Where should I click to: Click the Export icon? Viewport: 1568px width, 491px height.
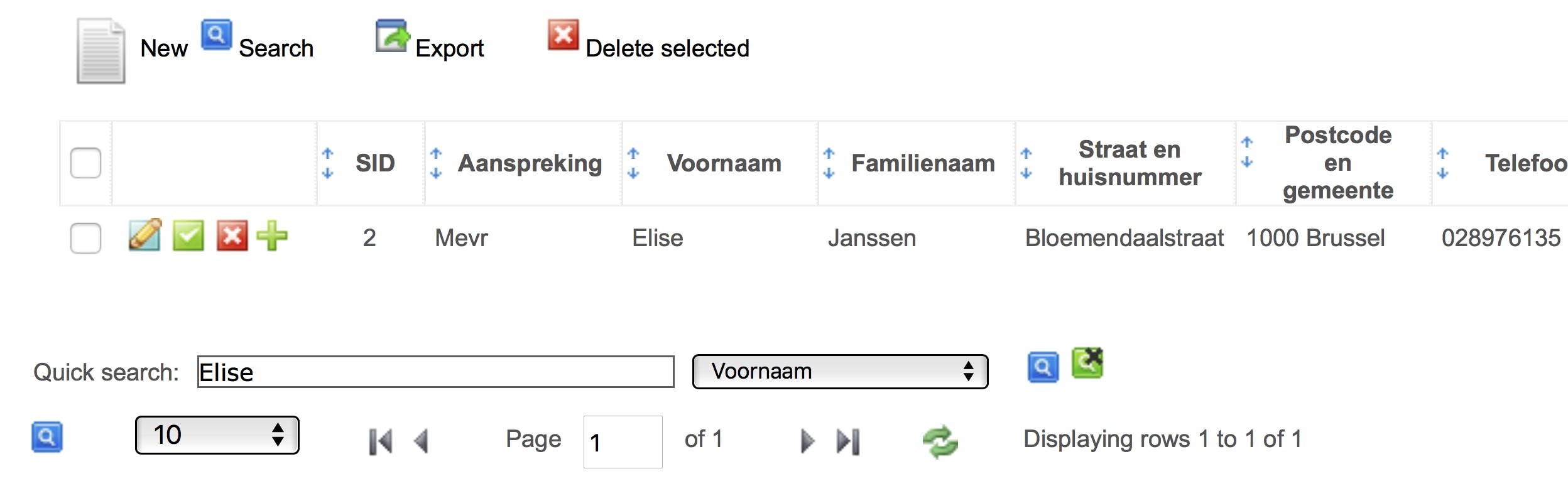(392, 36)
